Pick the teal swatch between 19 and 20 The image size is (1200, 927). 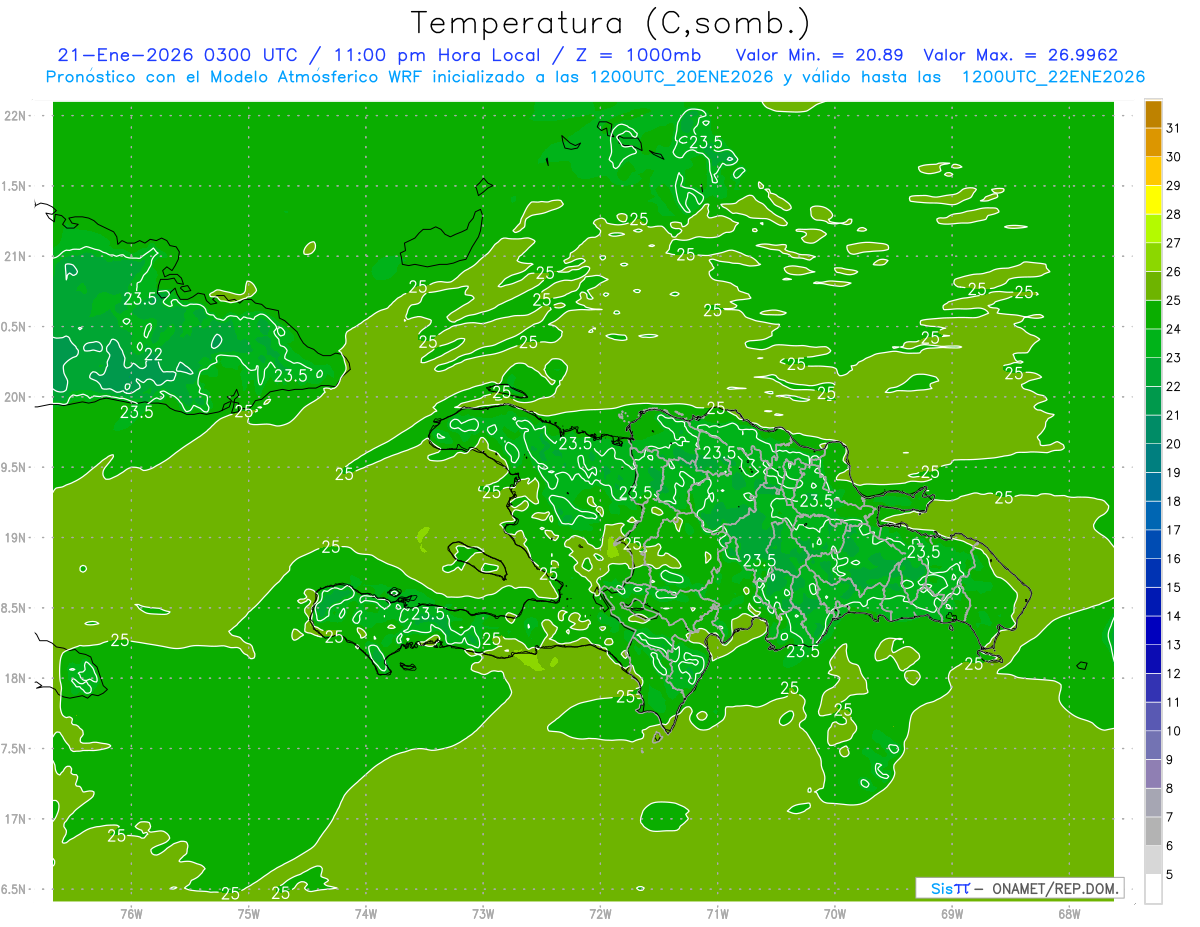point(1153,459)
